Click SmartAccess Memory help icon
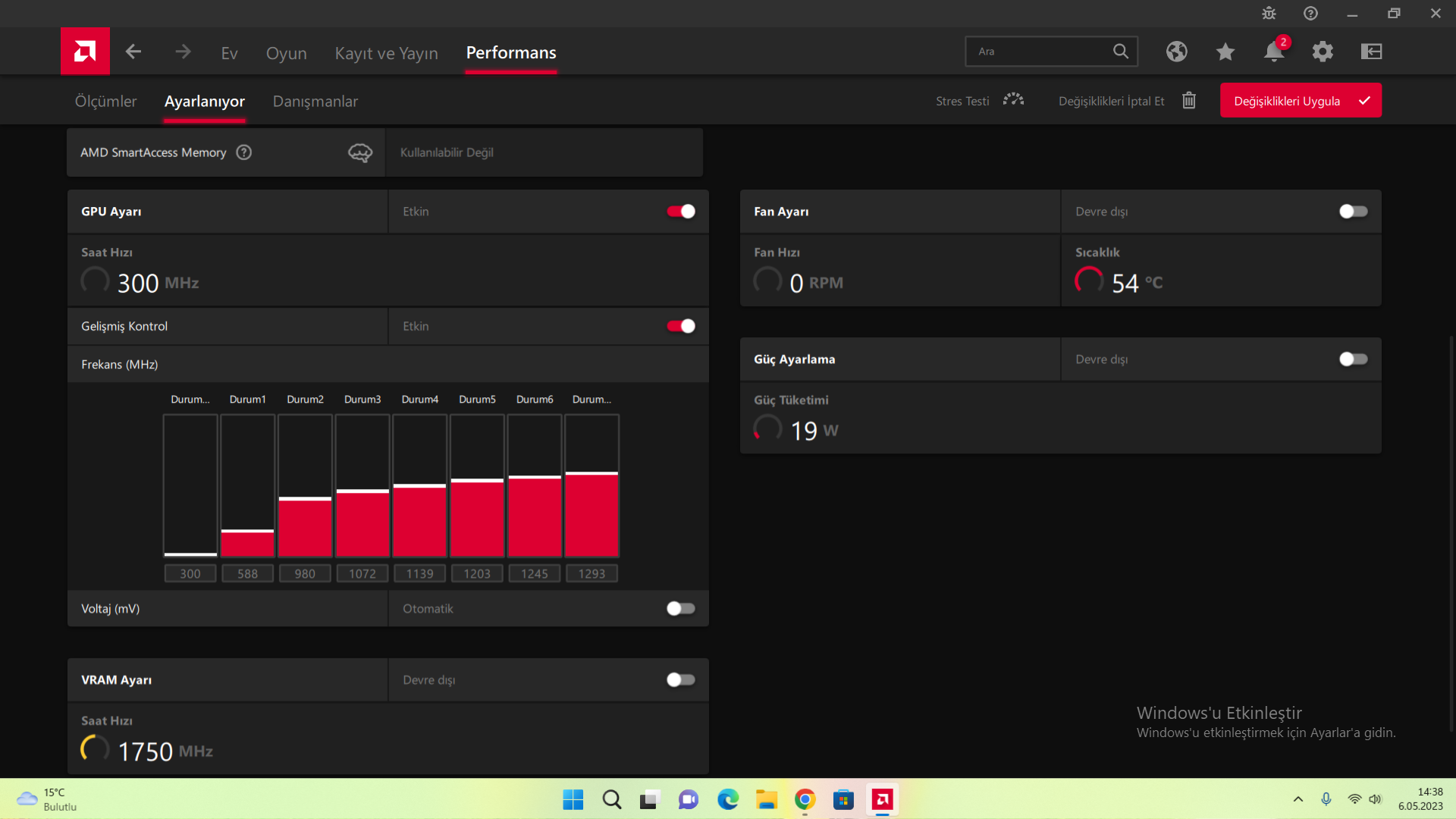The image size is (1456, 819). pos(243,152)
